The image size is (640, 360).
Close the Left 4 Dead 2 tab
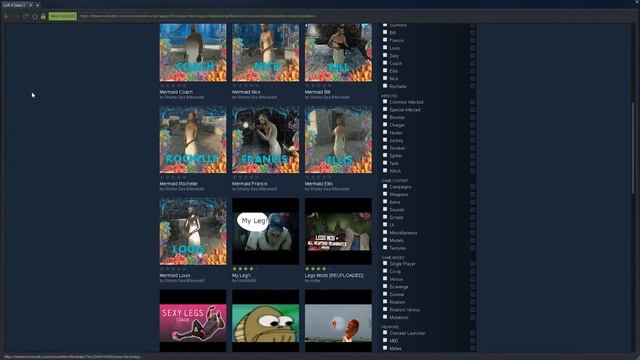tap(30, 5)
